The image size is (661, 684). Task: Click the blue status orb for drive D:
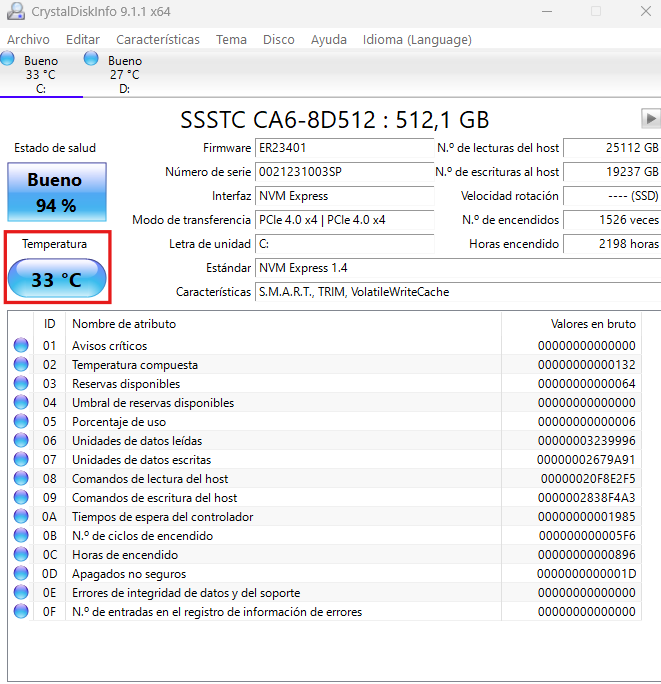pyautogui.click(x=91, y=58)
